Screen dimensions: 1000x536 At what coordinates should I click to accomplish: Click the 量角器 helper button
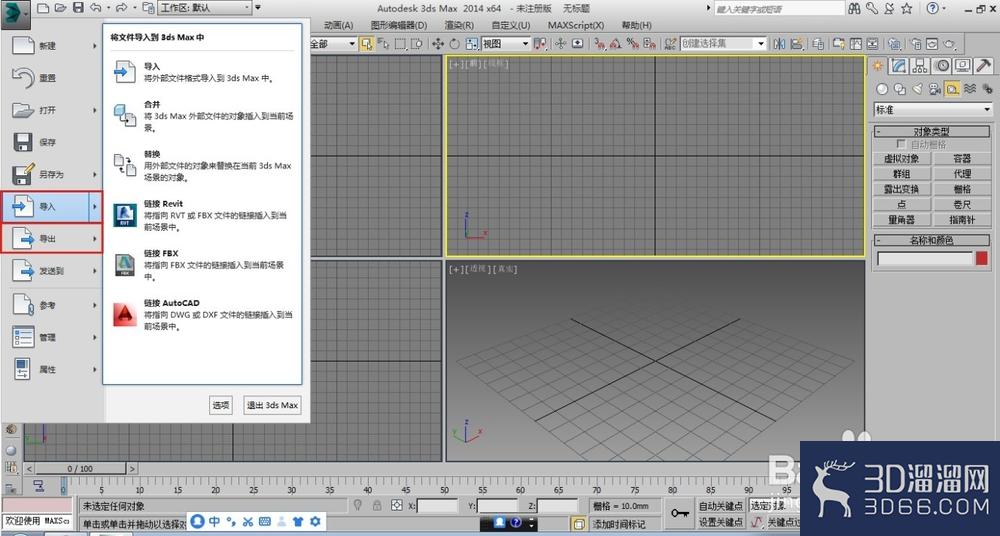pos(901,220)
